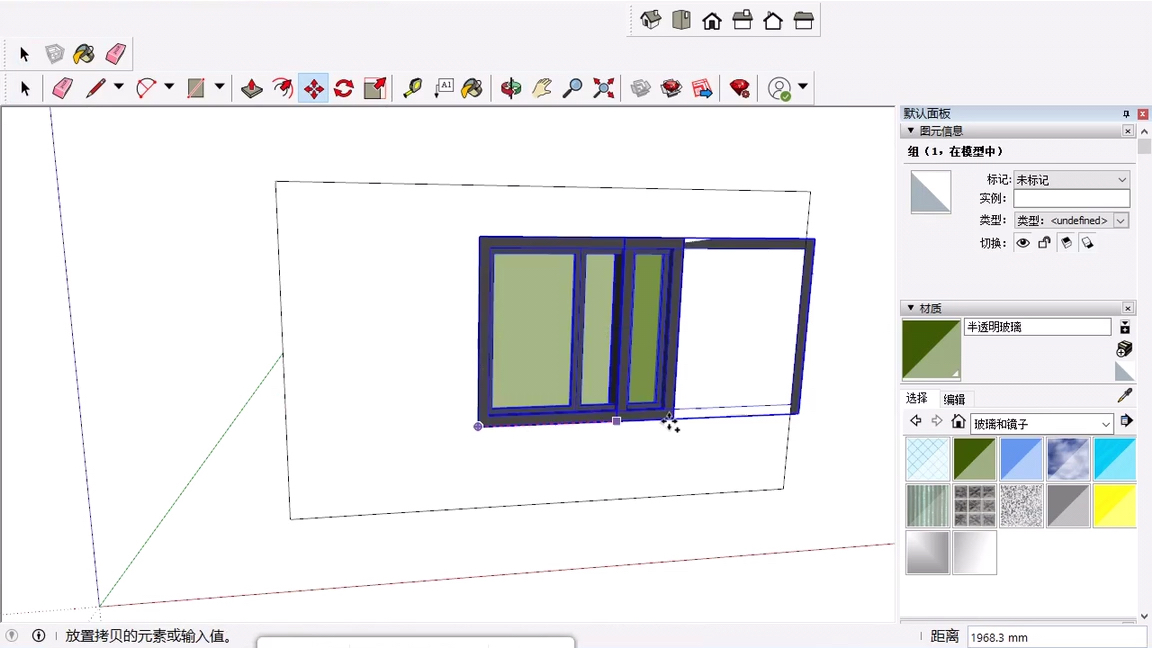The width and height of the screenshot is (1152, 648).
Task: Click the Zoom Extents icon
Action: [602, 89]
